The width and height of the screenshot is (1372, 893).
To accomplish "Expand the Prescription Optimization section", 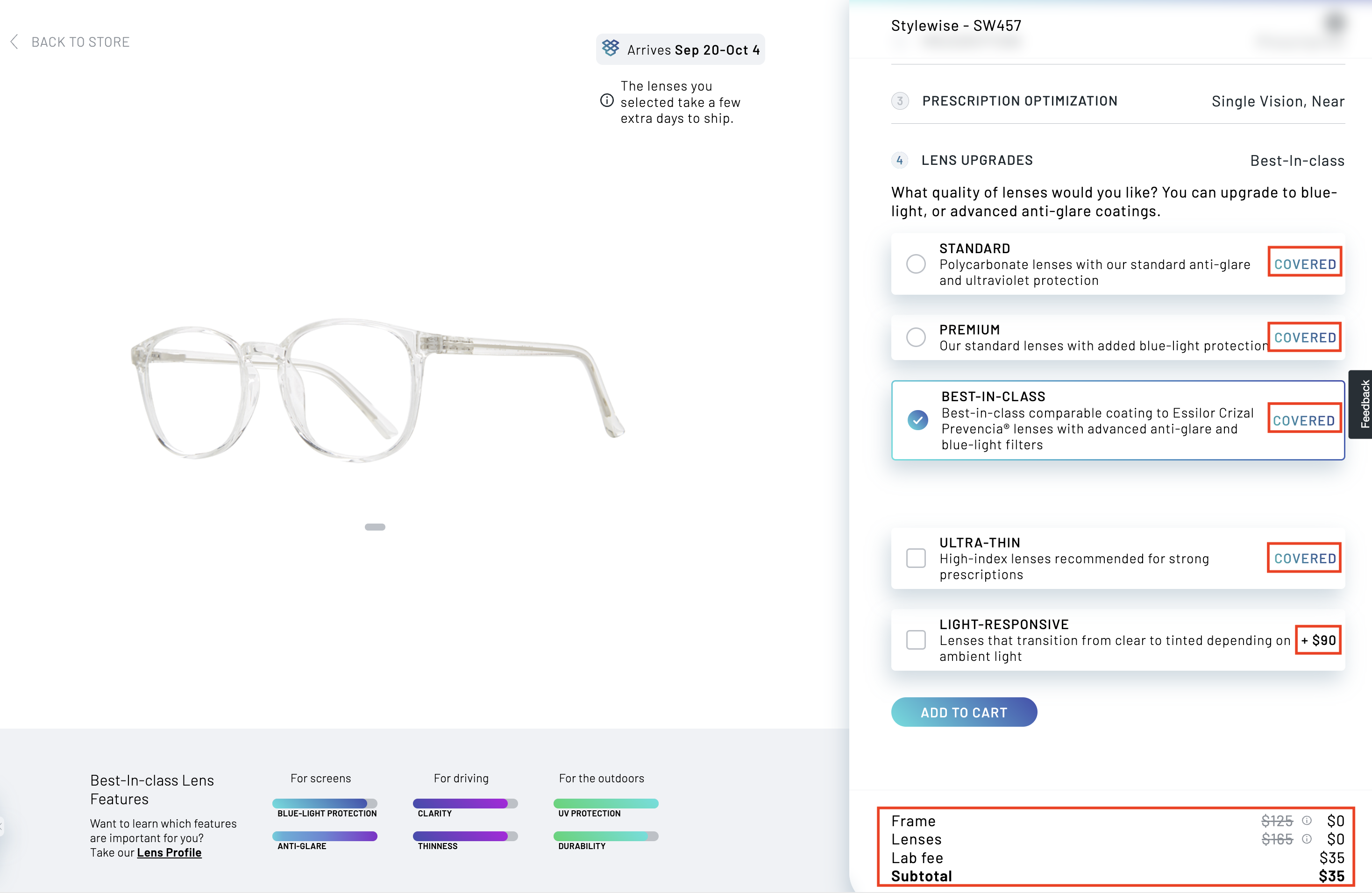I will tap(1019, 101).
